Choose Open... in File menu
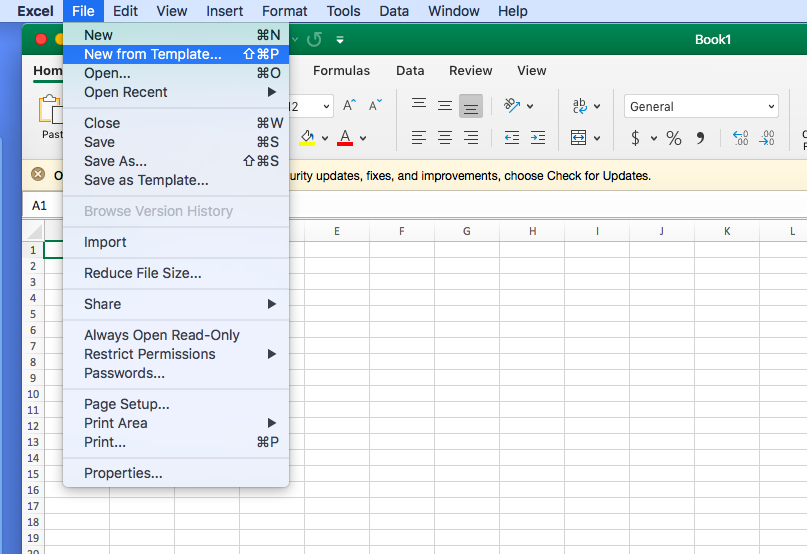 pos(176,73)
